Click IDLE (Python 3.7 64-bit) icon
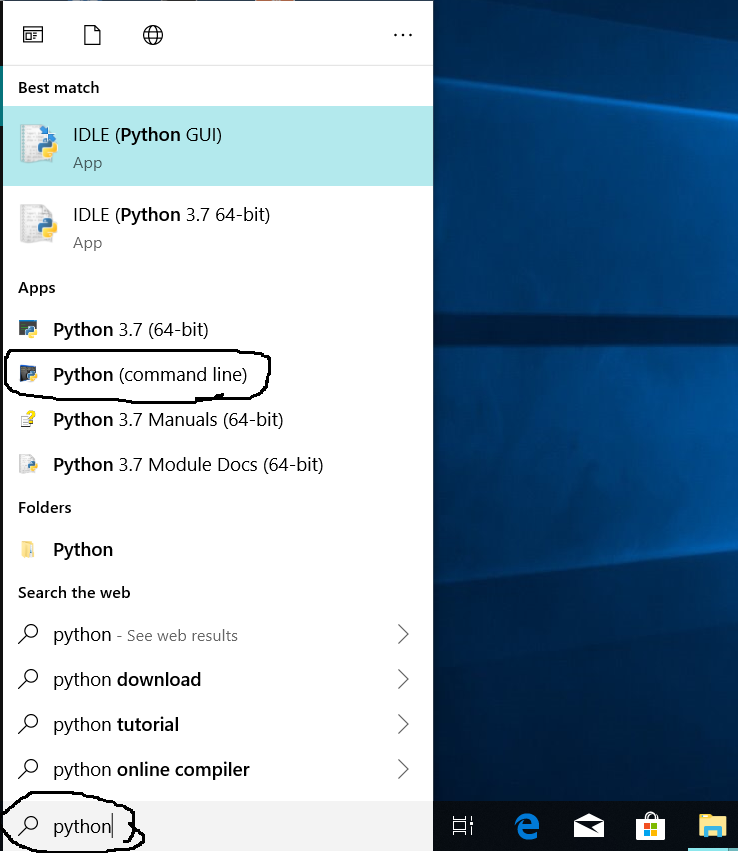The image size is (738, 853). click(39, 224)
